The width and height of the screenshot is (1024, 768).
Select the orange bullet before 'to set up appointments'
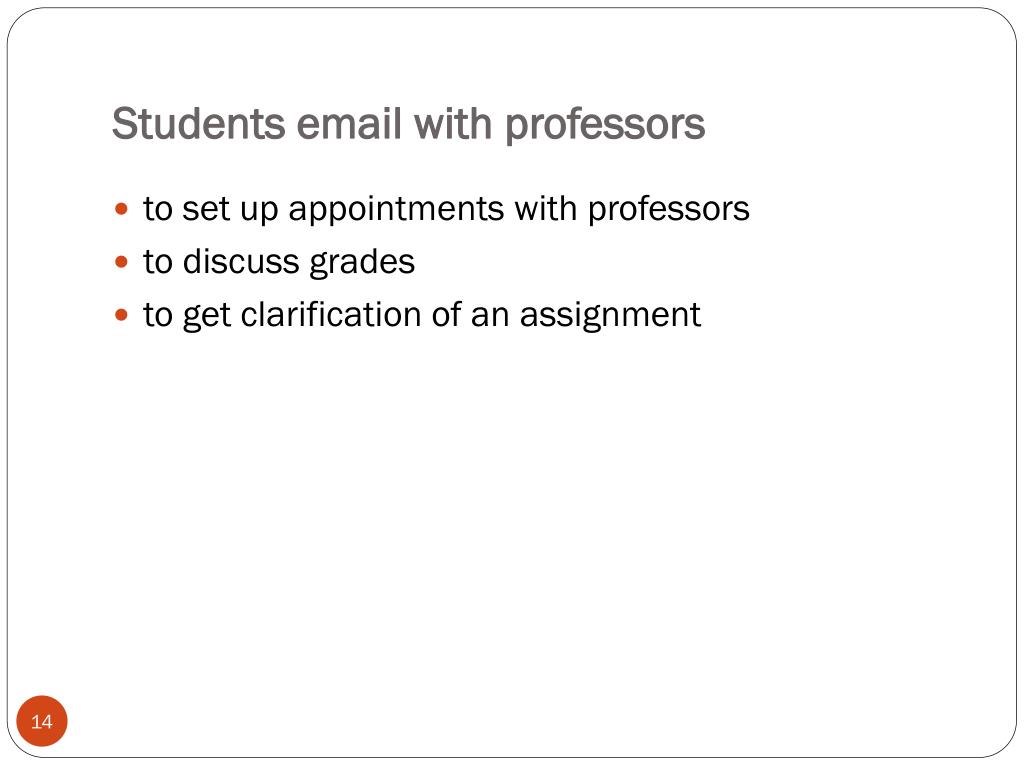point(121,210)
